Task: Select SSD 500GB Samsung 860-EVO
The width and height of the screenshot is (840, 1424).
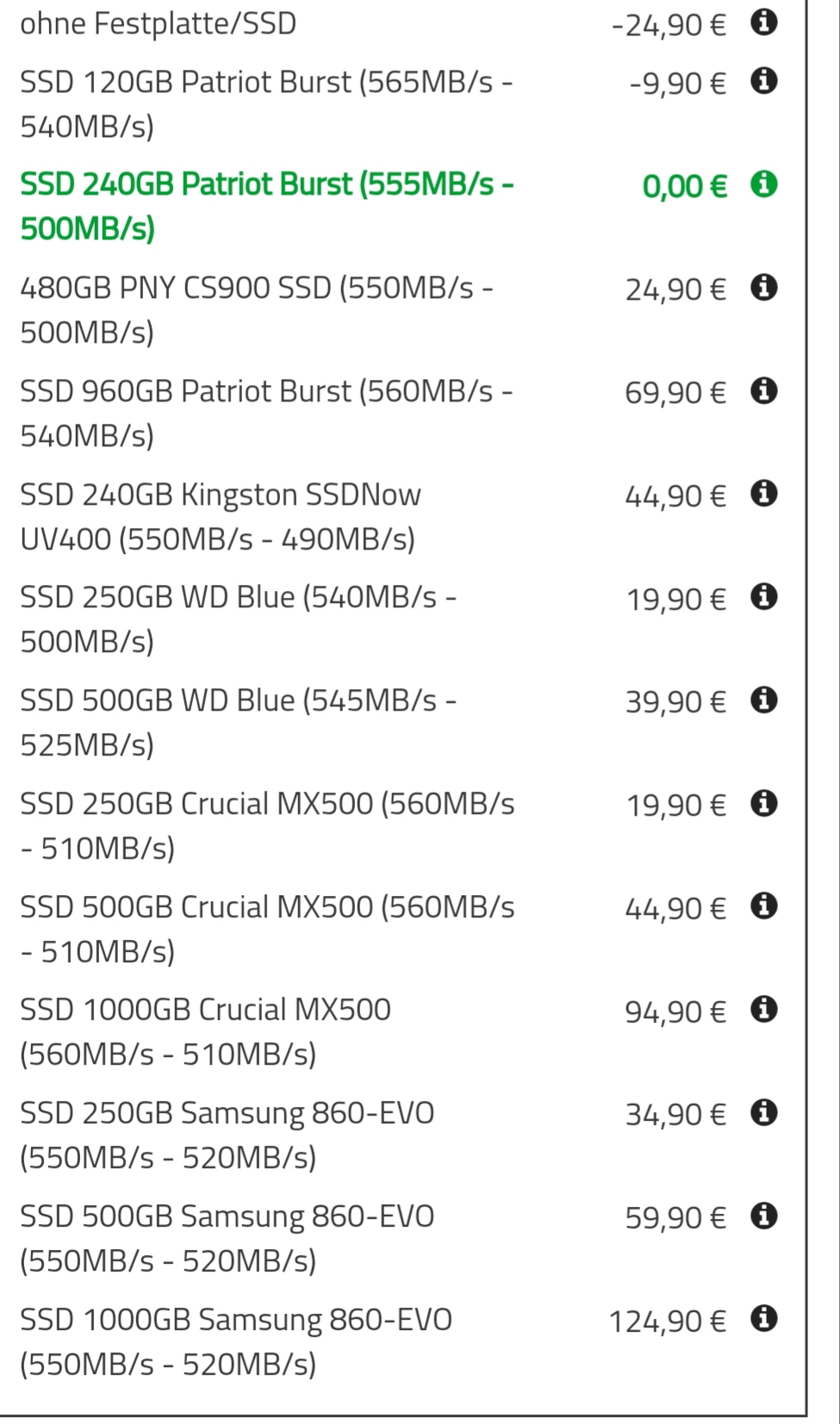Action: tap(227, 1238)
